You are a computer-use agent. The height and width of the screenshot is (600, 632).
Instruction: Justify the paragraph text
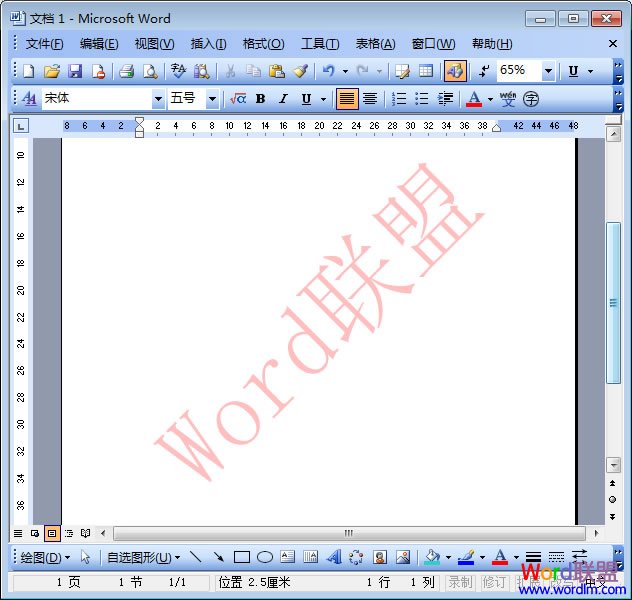pos(347,99)
